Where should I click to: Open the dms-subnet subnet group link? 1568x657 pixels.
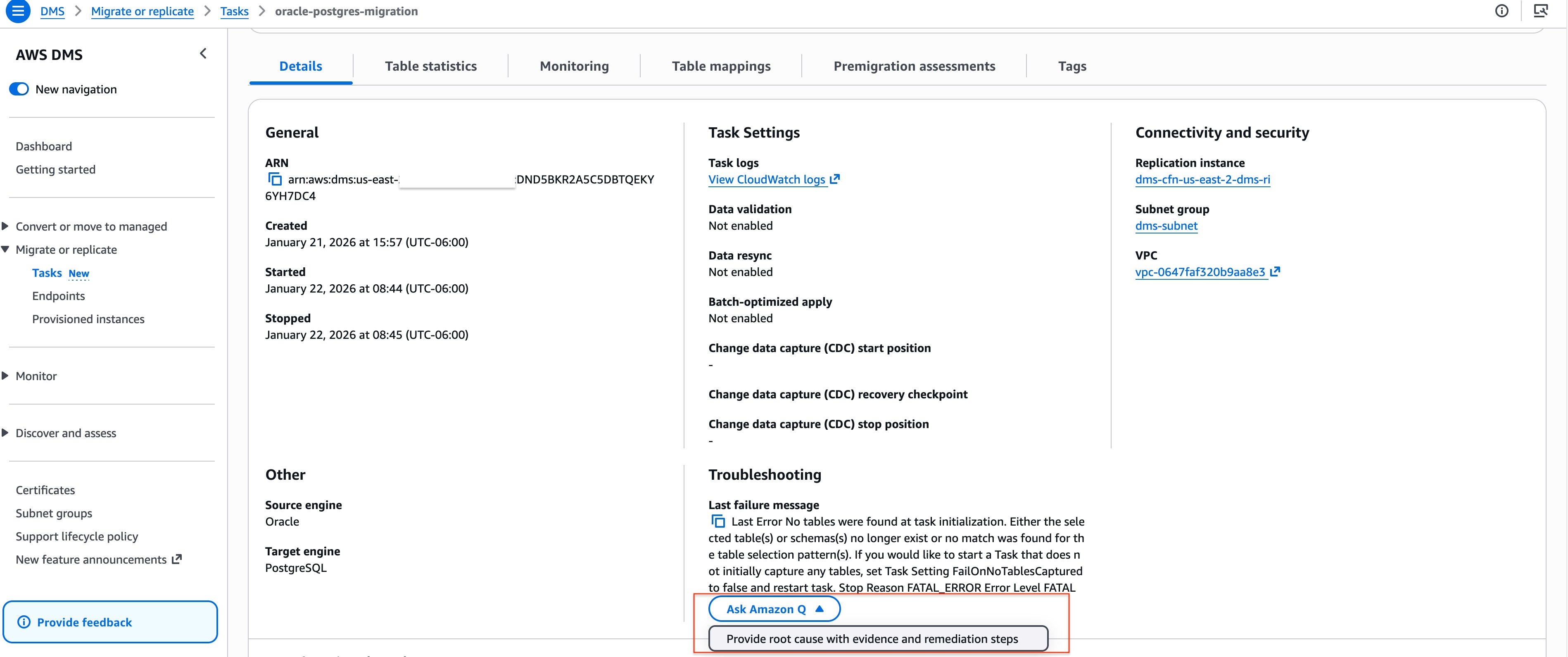tap(1166, 225)
